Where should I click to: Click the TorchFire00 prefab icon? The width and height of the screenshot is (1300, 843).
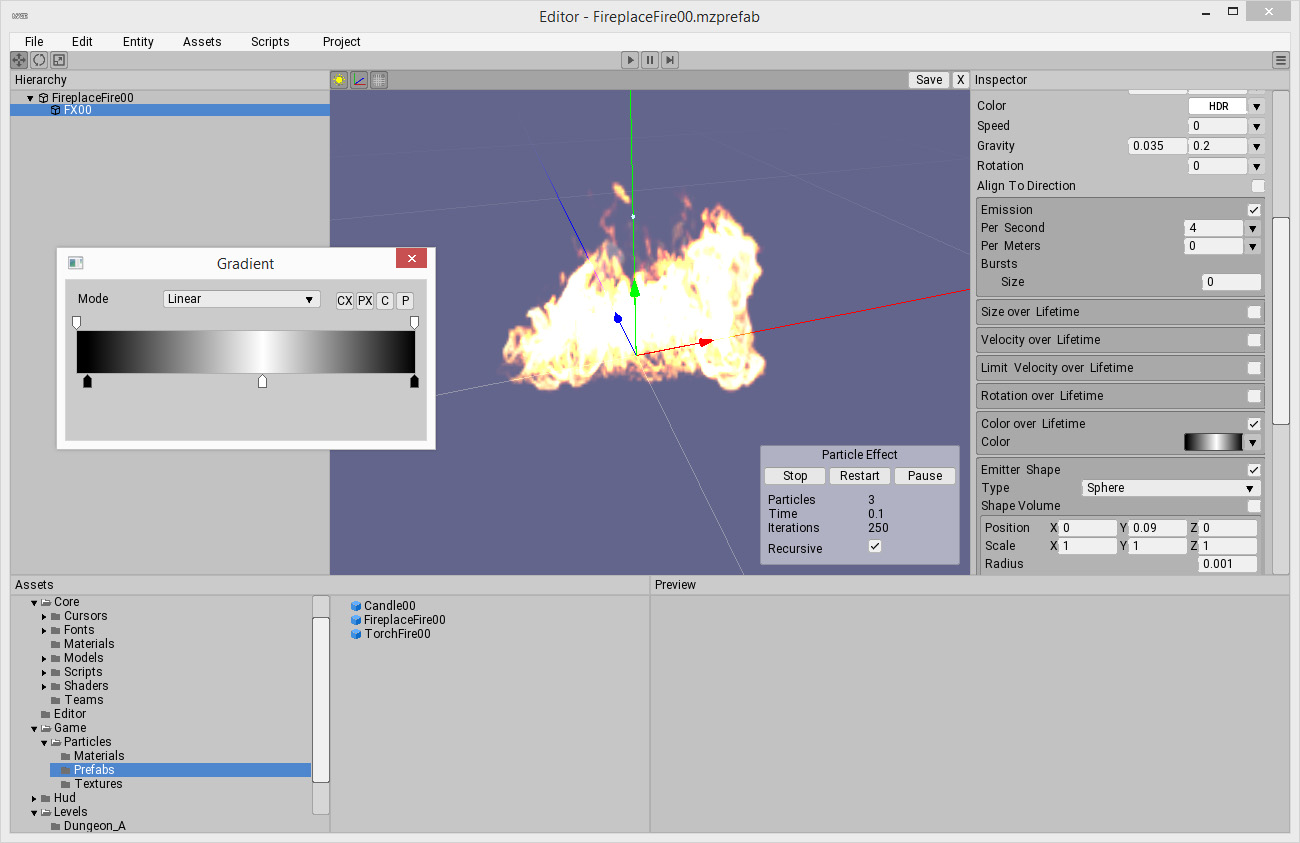pyautogui.click(x=356, y=634)
